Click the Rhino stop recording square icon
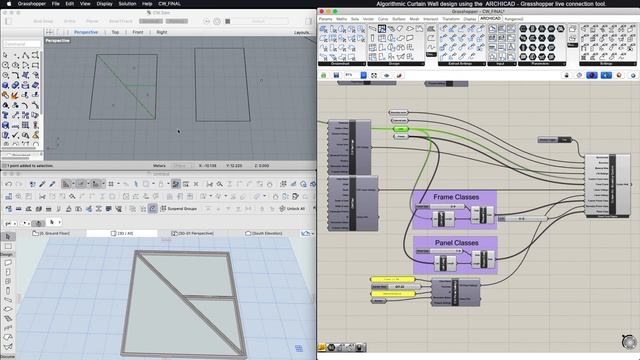 [x=228, y=21]
